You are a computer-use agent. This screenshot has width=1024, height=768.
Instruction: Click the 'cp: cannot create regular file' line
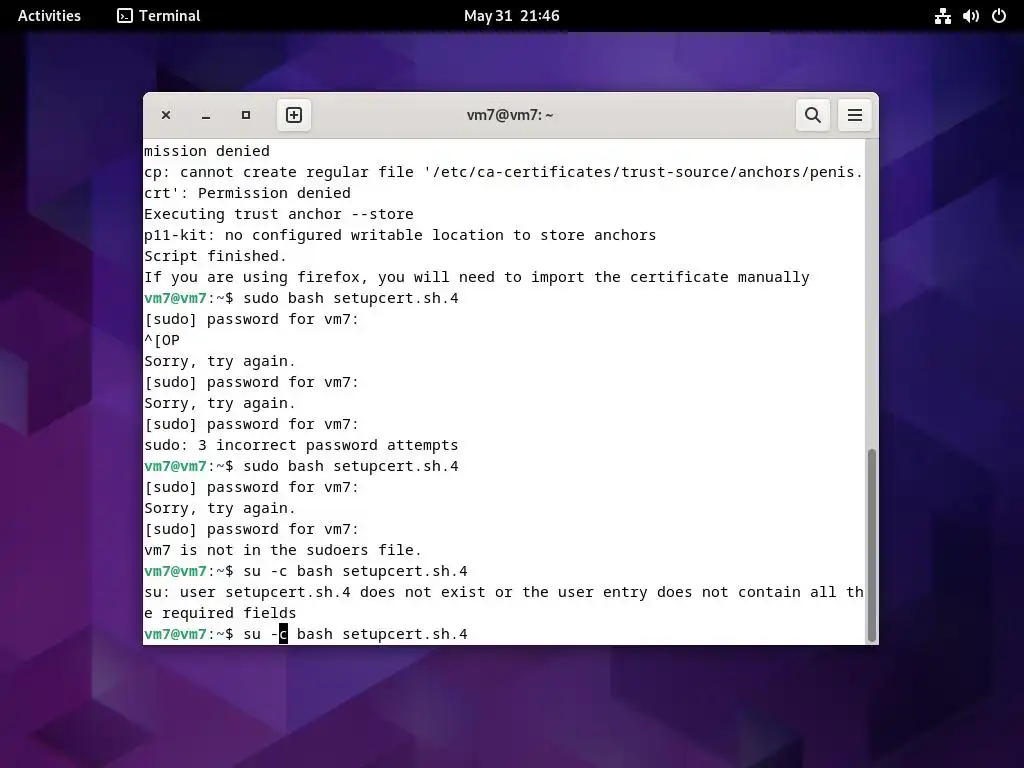(504, 172)
